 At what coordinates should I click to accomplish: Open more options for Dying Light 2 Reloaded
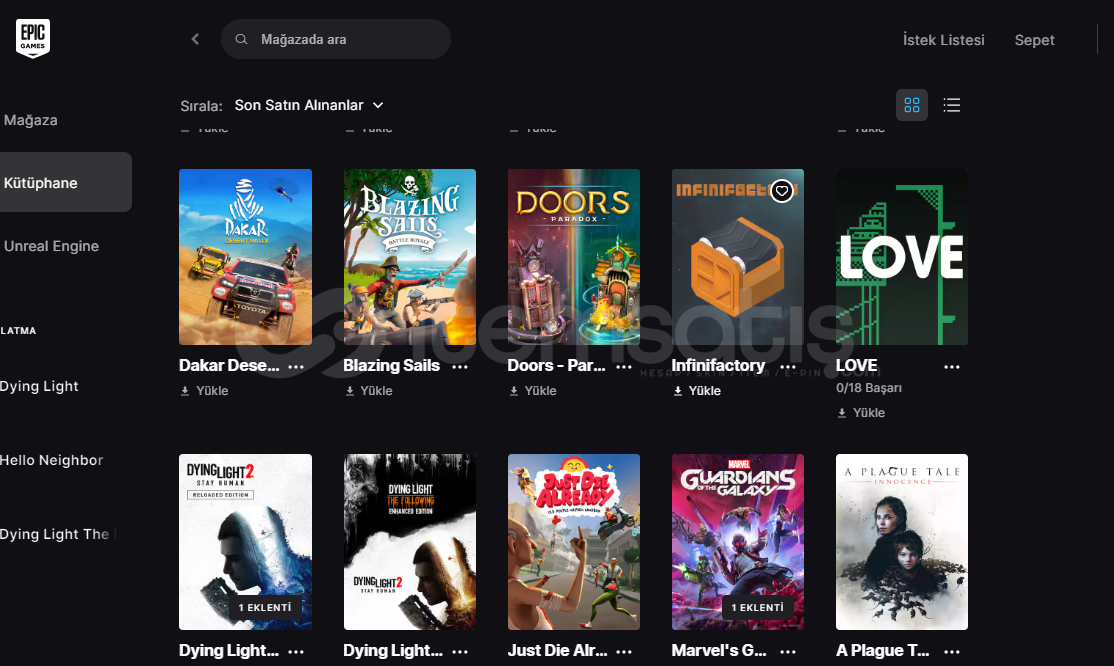pos(296,652)
